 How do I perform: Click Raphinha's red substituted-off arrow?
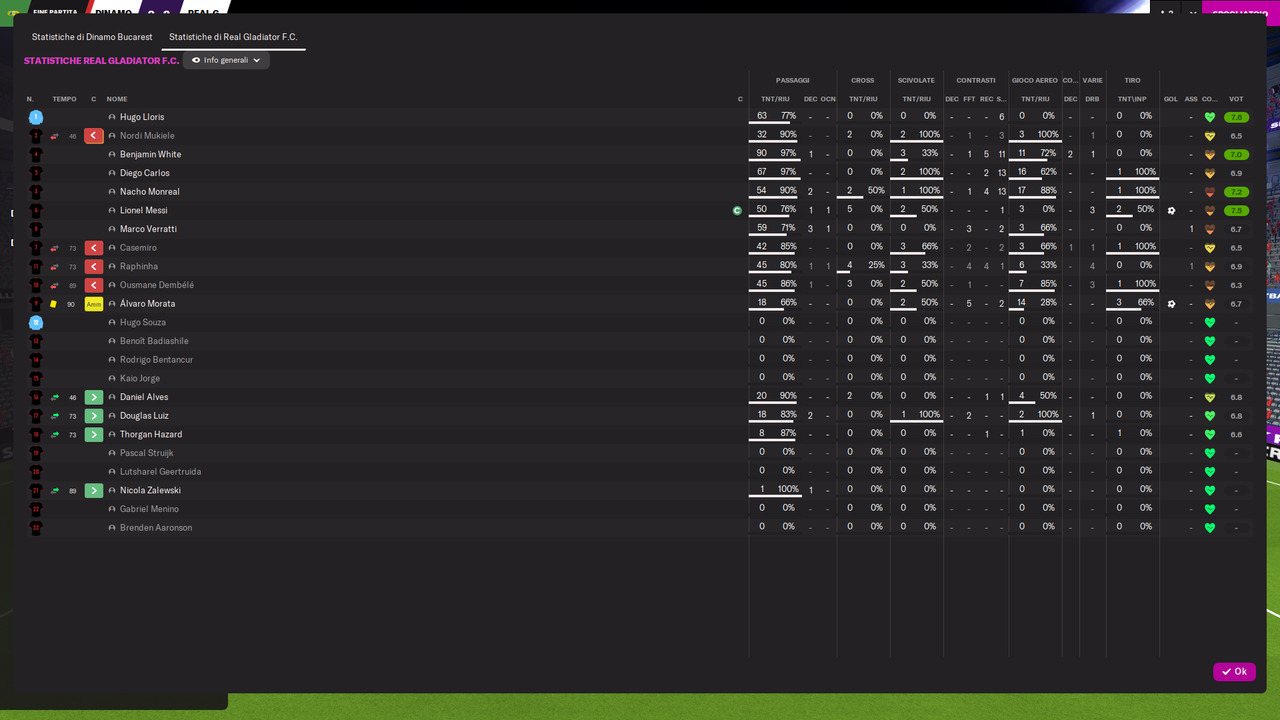point(94,267)
